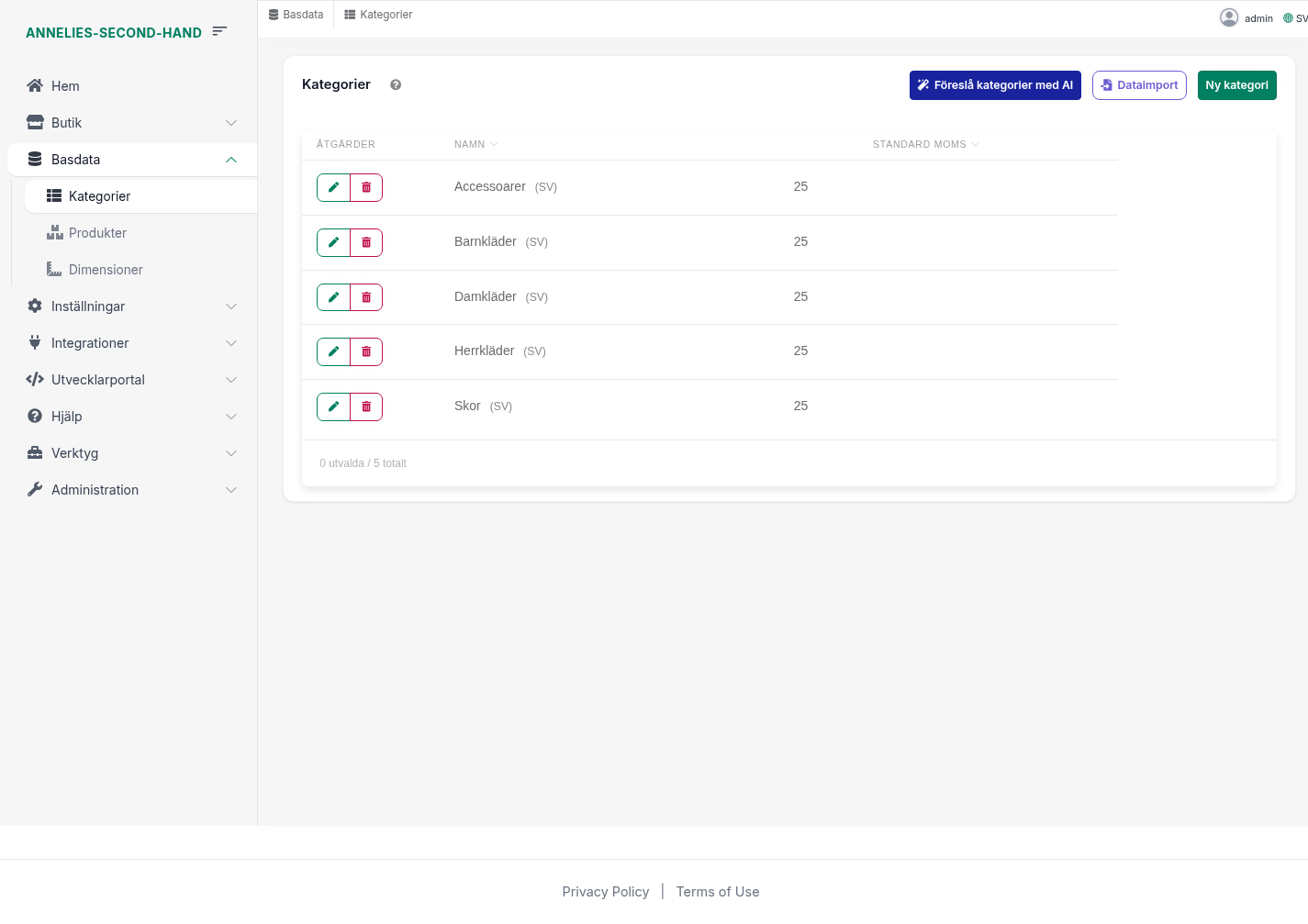Click the Föreslå kategorier med AI button
Viewport: 1308px width, 924px height.
[995, 84]
